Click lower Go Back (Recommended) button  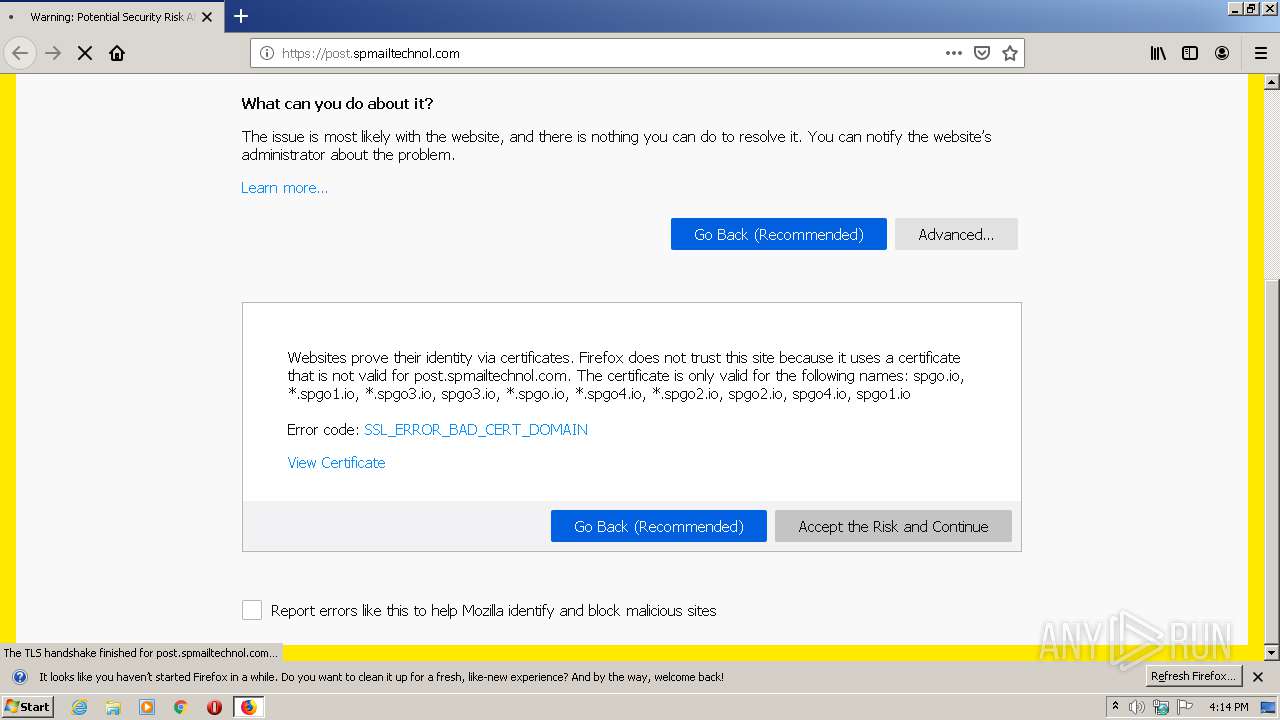[659, 526]
